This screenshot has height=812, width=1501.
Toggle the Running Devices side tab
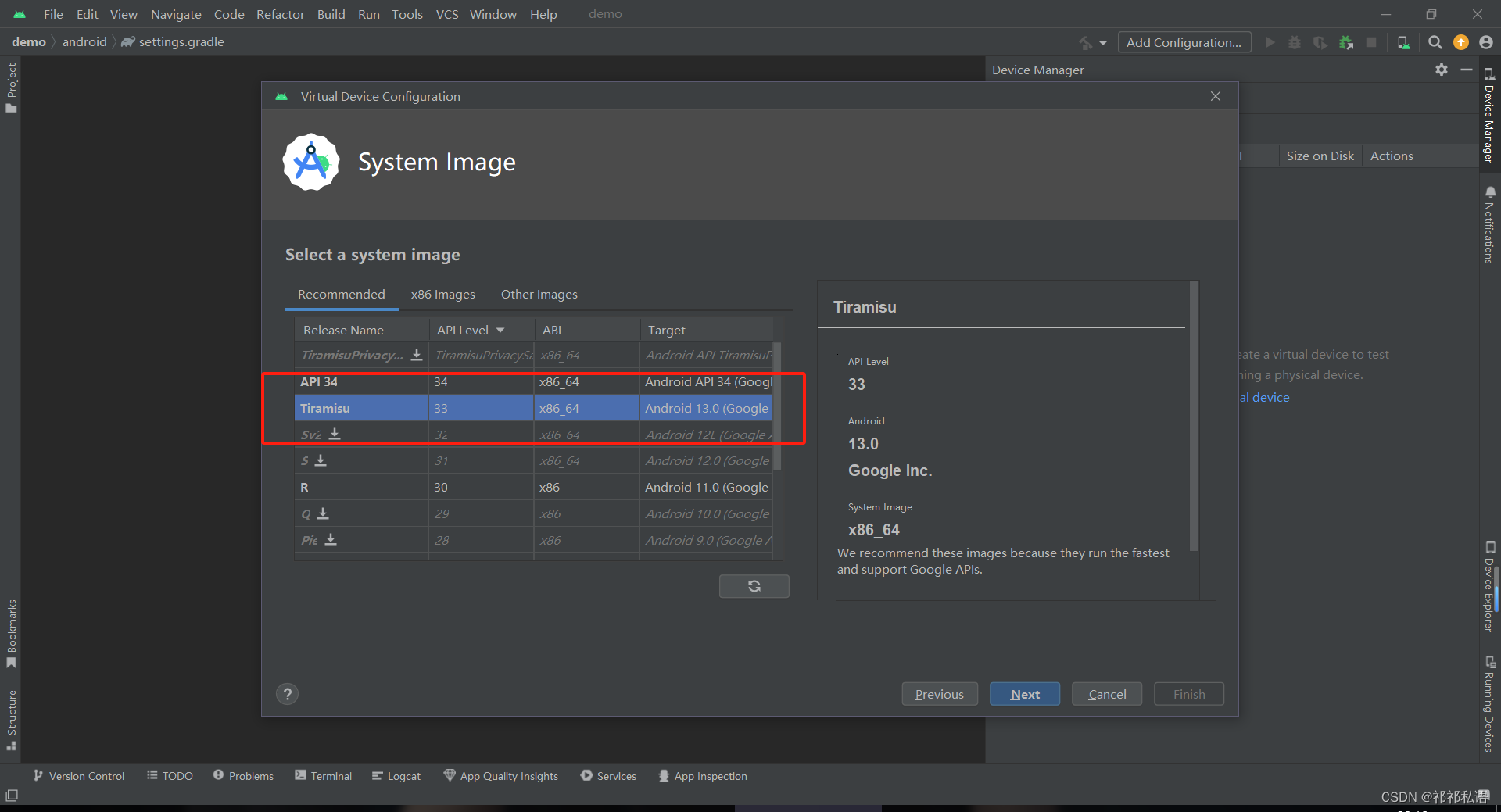[x=1490, y=703]
